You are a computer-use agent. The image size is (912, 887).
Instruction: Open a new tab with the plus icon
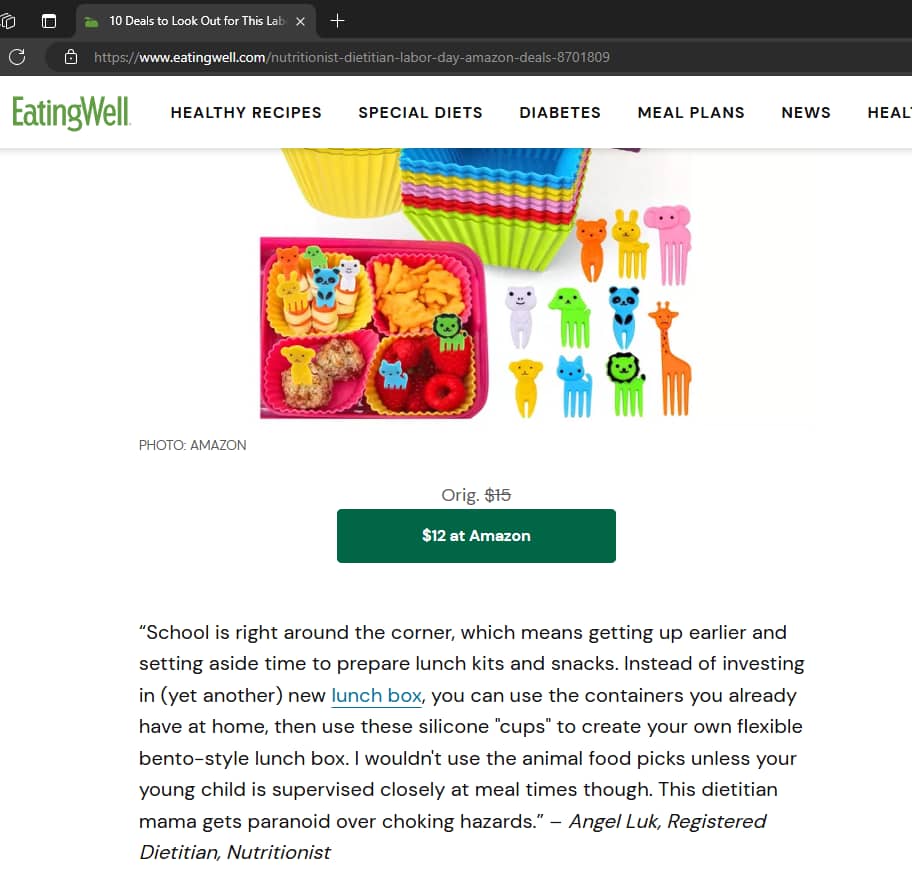point(337,21)
